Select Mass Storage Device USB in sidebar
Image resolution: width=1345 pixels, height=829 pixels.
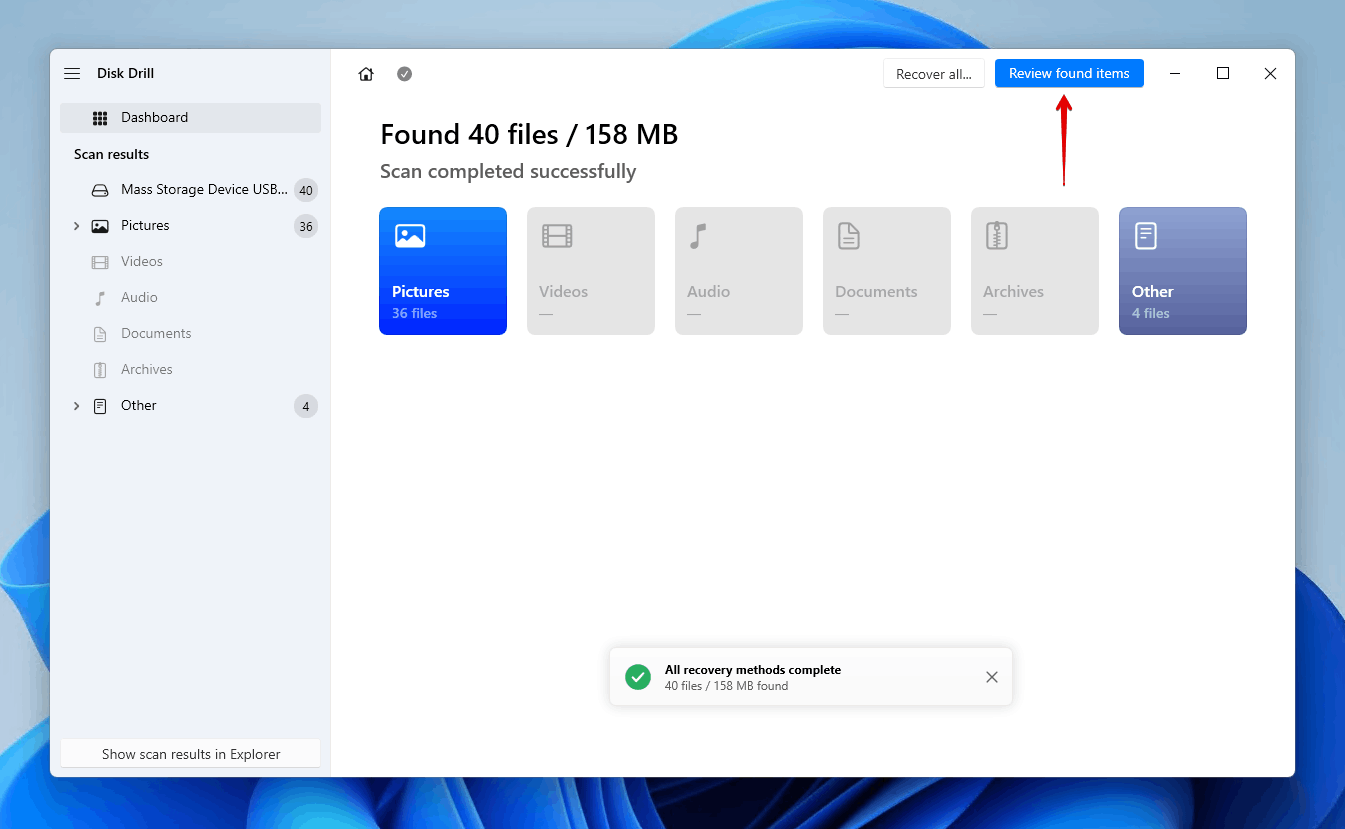203,190
